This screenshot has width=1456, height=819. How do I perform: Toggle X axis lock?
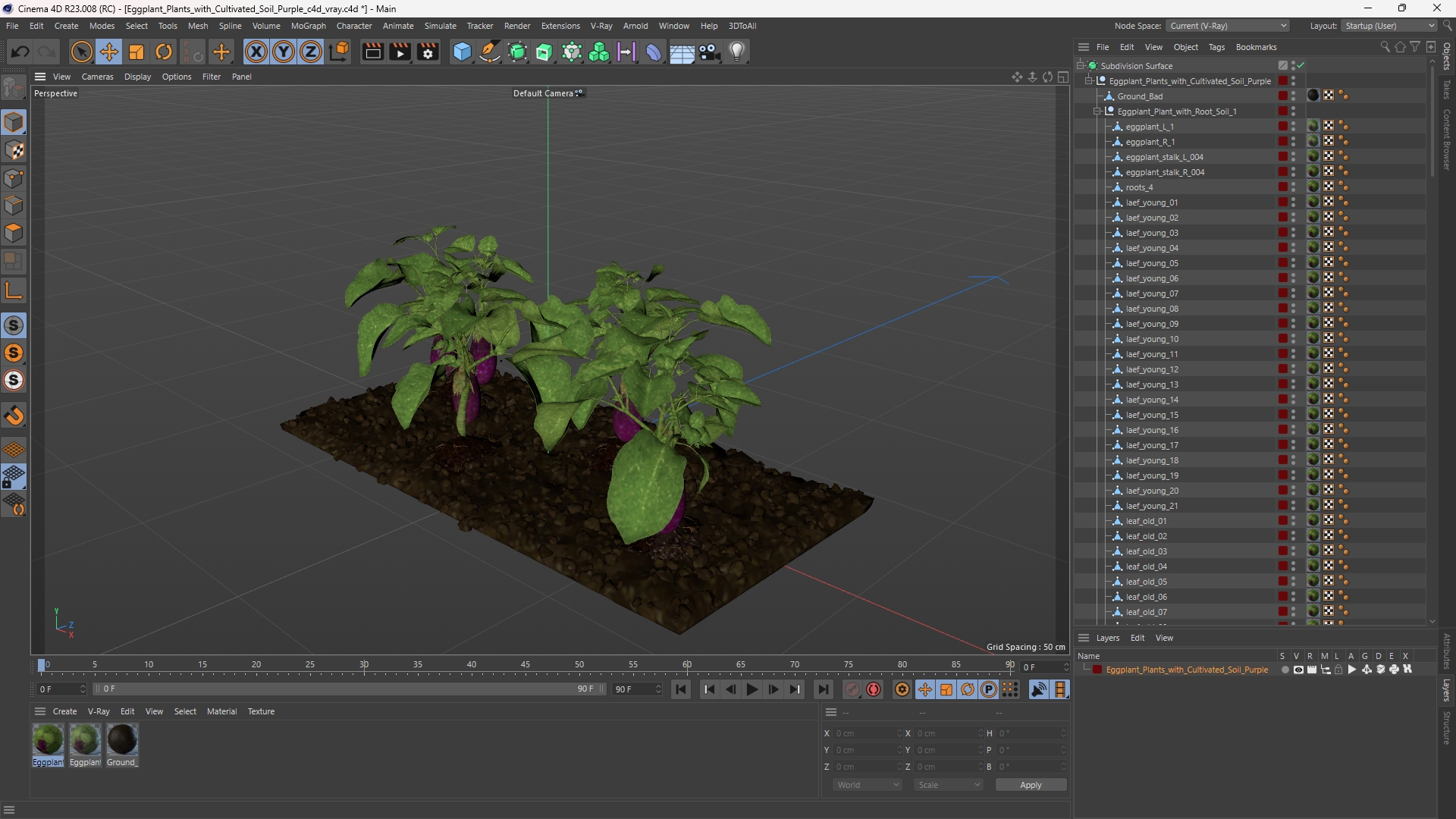[256, 52]
